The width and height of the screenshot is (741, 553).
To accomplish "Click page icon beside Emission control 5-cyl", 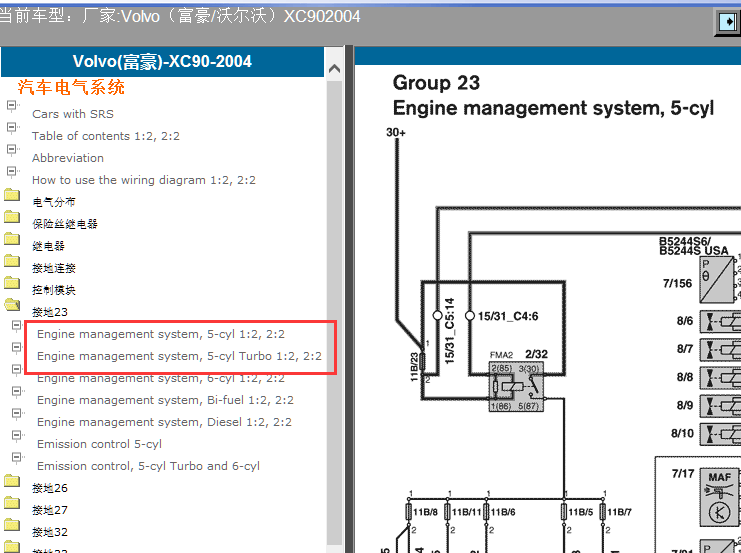I will click(17, 435).
